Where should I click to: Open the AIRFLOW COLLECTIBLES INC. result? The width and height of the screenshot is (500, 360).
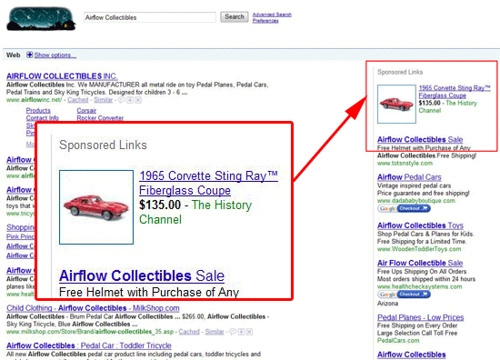tap(62, 76)
